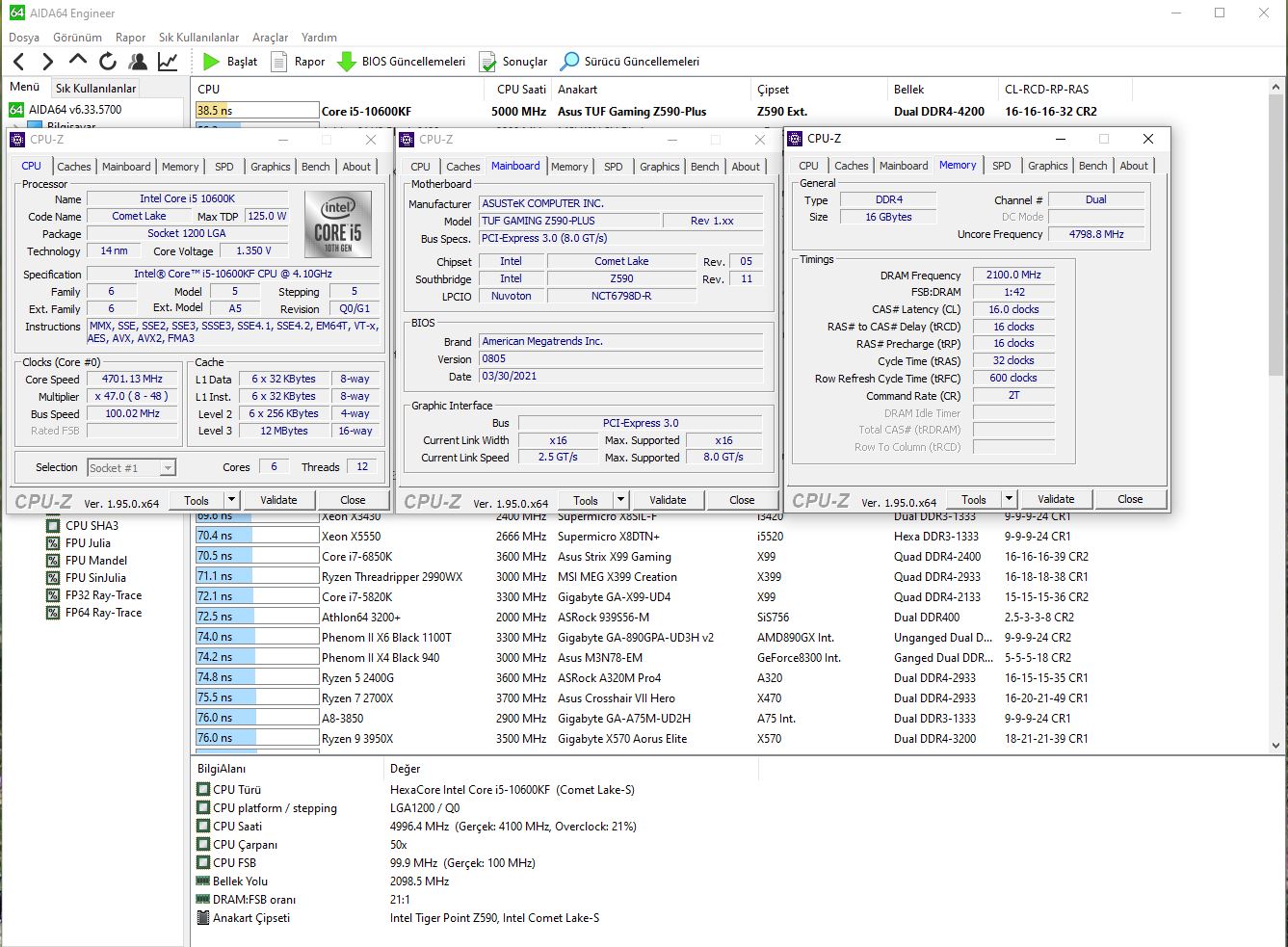
Task: Open the Dosya menu
Action: pos(24,38)
